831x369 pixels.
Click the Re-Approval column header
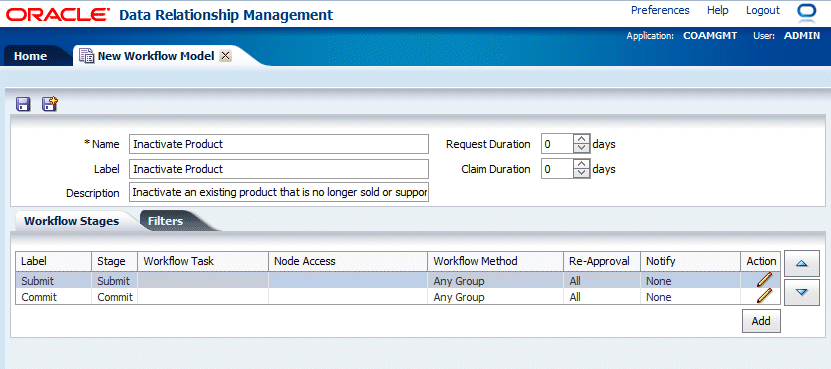[602, 261]
